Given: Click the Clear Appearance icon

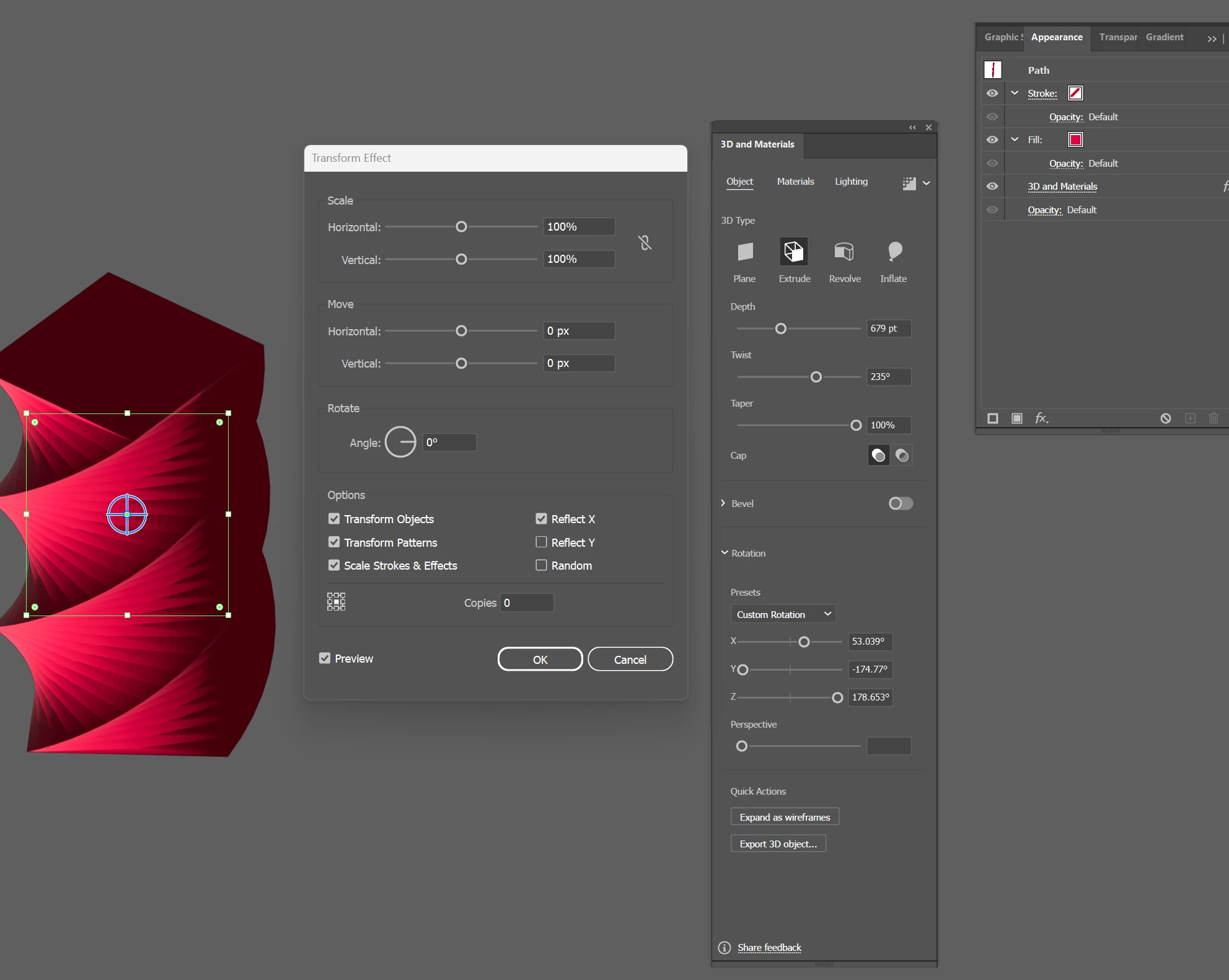Looking at the screenshot, I should click(1166, 418).
